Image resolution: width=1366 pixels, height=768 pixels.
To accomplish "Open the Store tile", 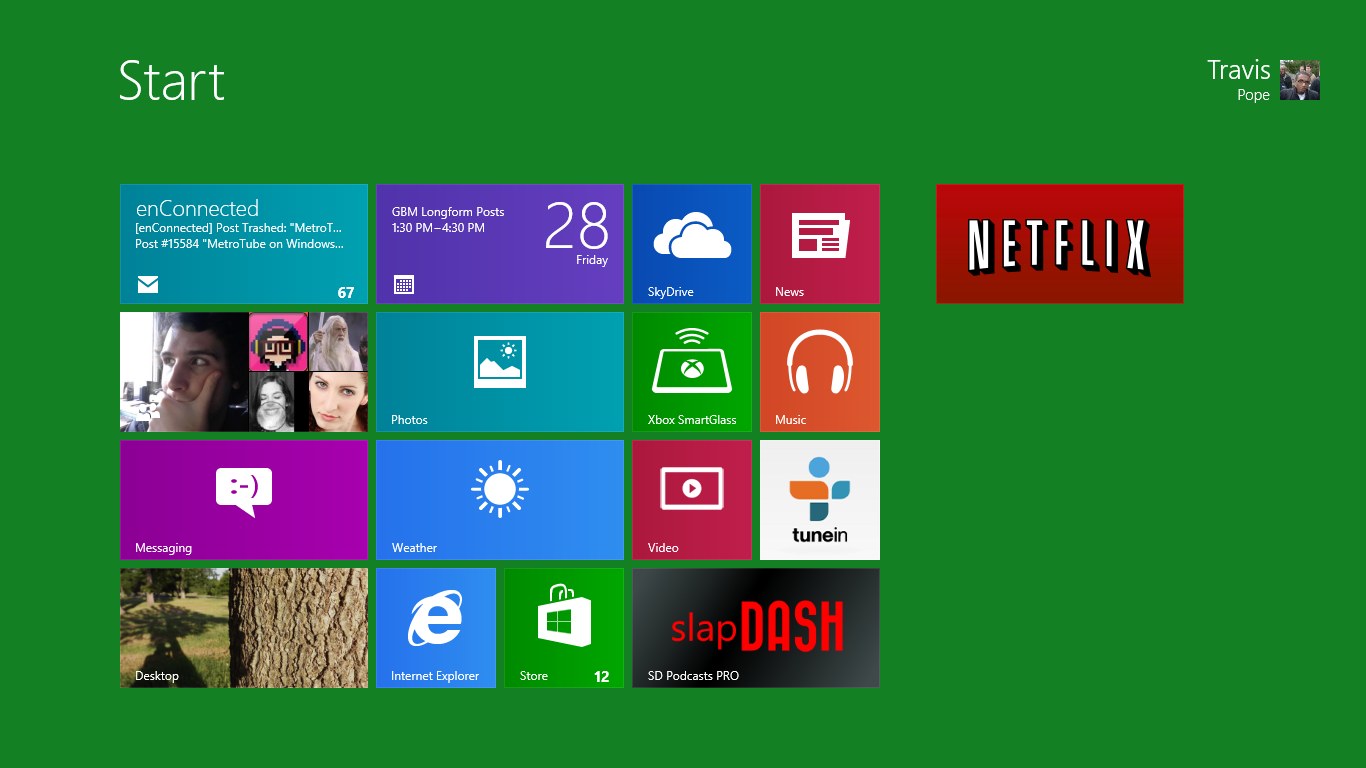I will coord(564,628).
